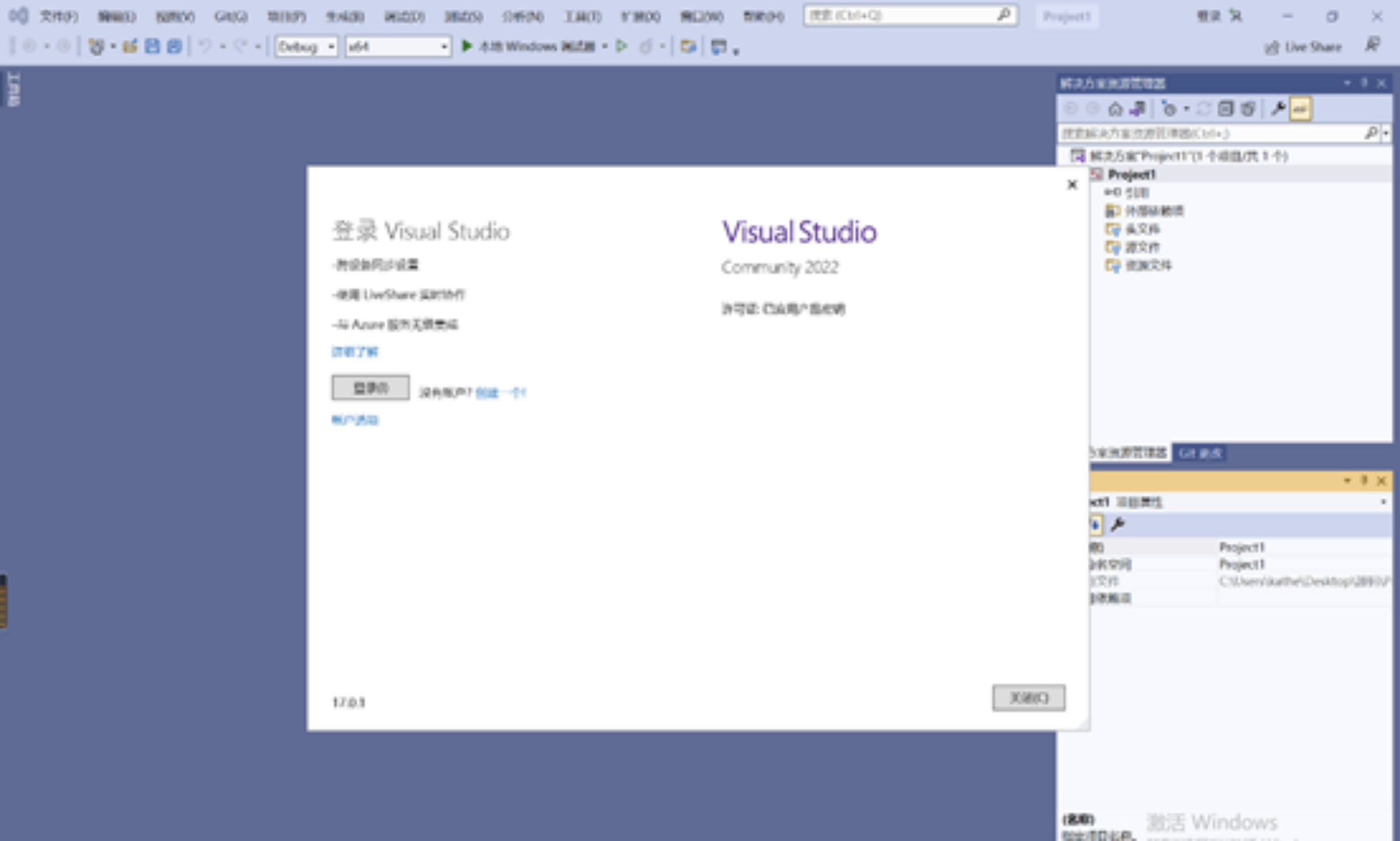Open the Undo history dropdown arrow
The image size is (1400, 841).
click(x=222, y=46)
